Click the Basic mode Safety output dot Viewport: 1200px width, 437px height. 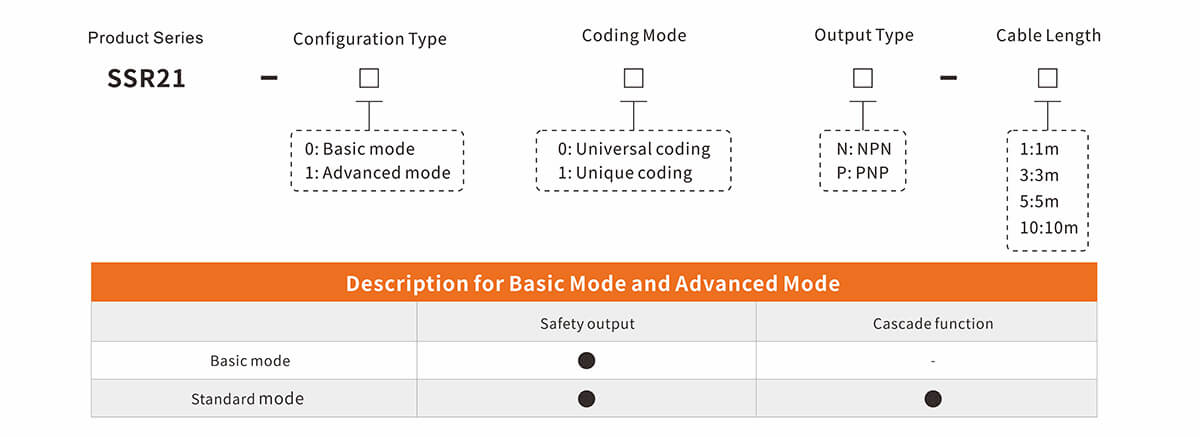[587, 360]
